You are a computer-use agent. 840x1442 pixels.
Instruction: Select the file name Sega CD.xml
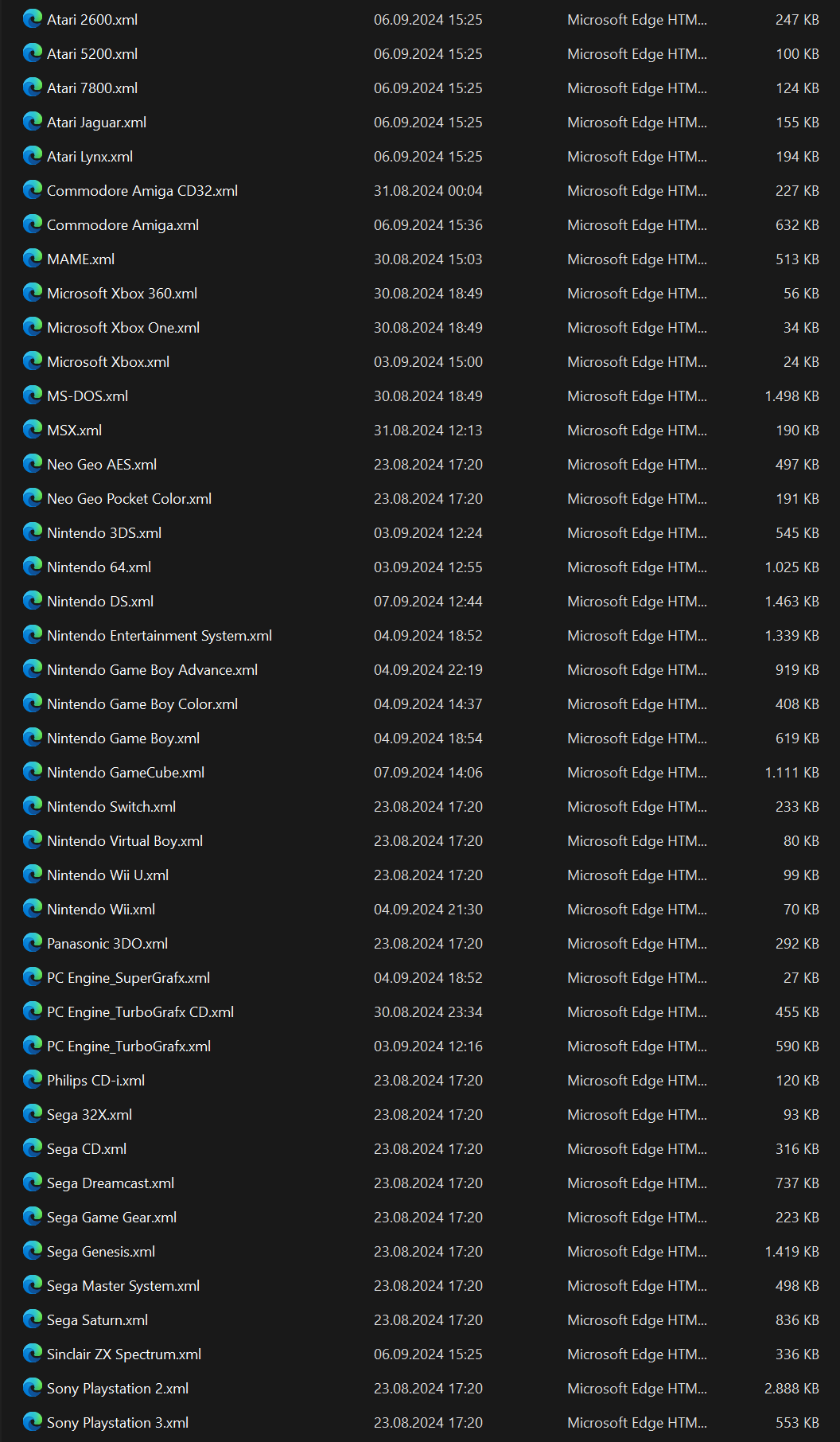click(x=87, y=1149)
